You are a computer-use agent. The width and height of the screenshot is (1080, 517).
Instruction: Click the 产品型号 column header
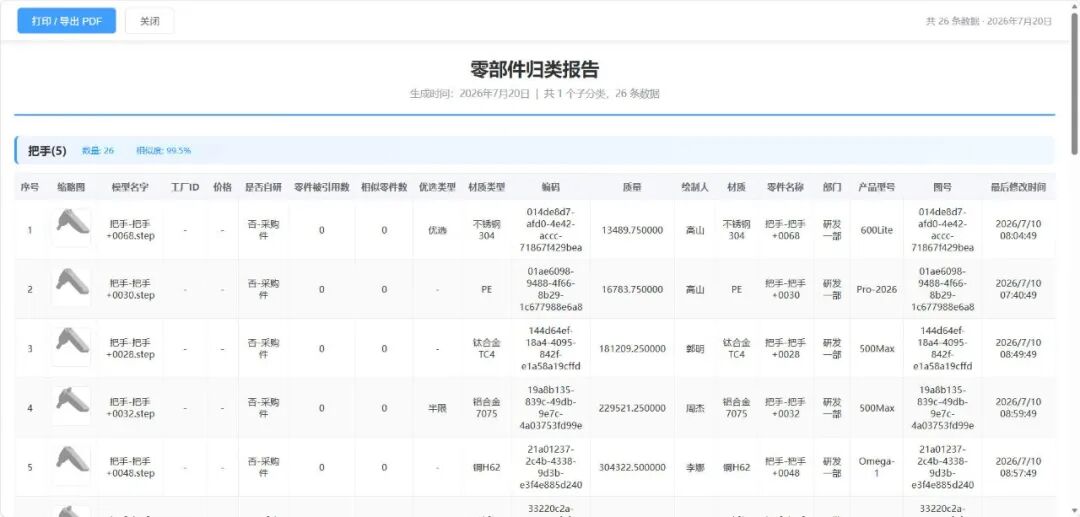pyautogui.click(x=877, y=187)
